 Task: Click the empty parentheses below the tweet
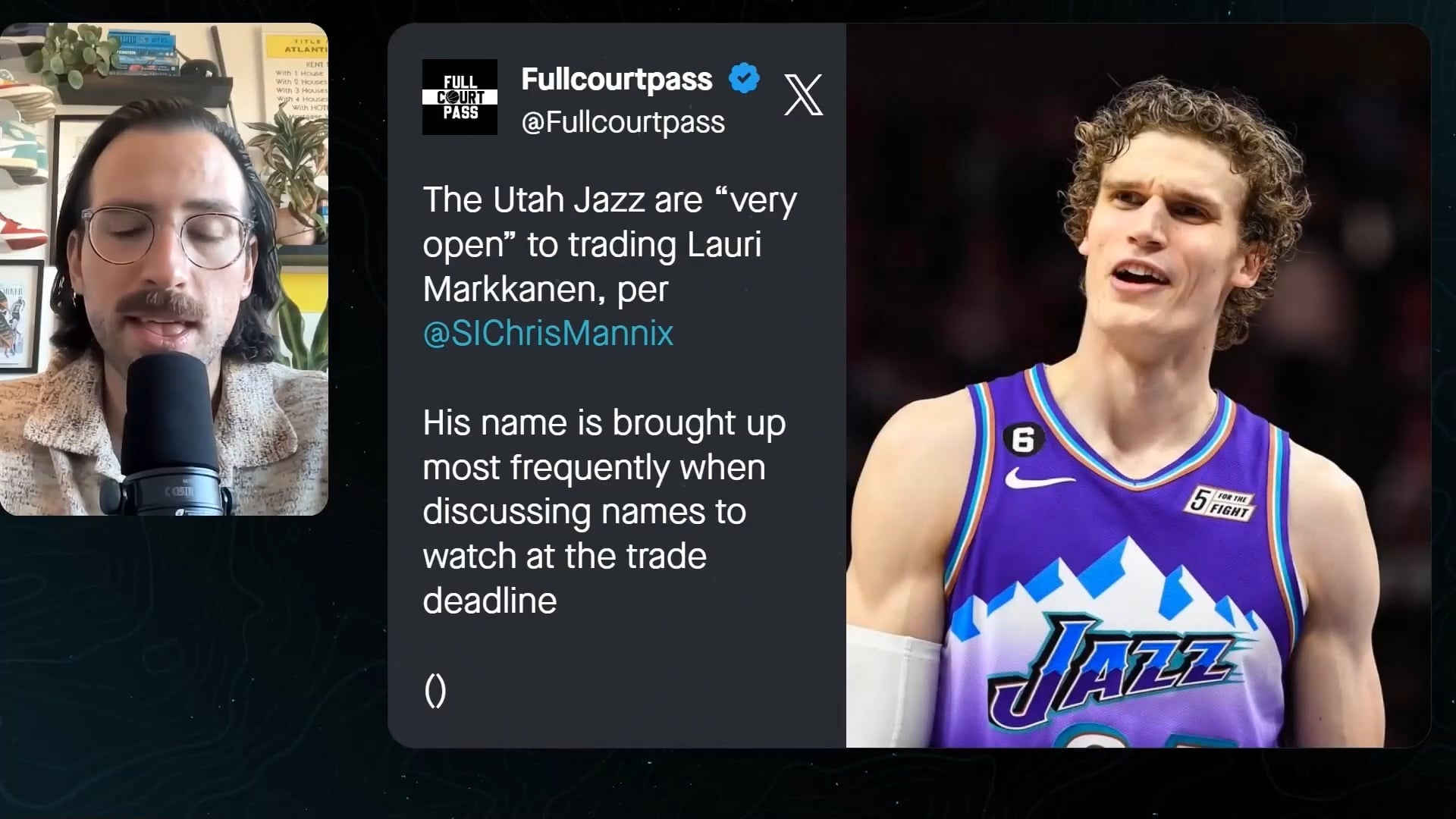coord(435,691)
